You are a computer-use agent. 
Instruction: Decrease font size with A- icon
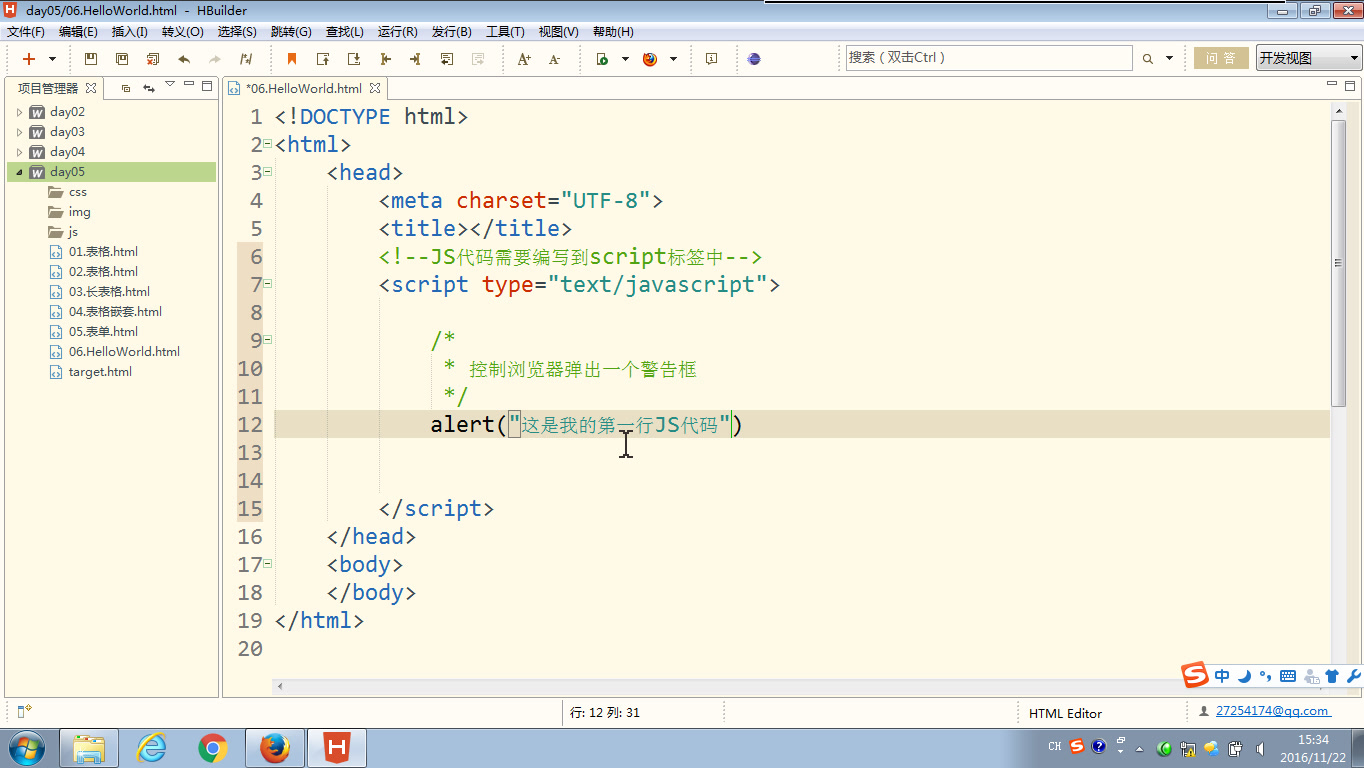(555, 59)
